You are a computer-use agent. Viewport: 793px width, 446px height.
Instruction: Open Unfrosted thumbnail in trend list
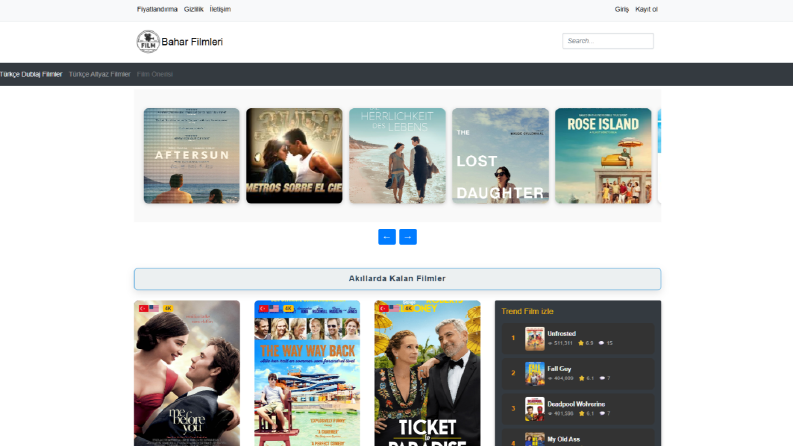535,338
